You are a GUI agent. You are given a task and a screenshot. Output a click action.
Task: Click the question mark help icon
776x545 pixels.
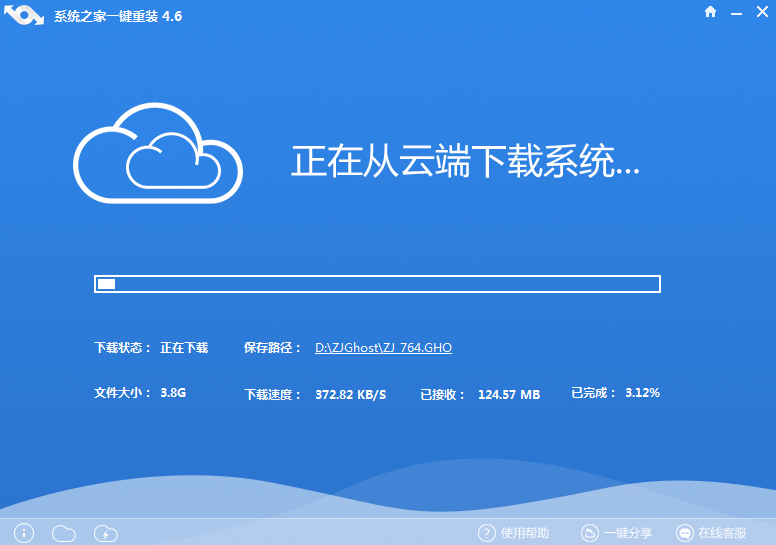486,533
